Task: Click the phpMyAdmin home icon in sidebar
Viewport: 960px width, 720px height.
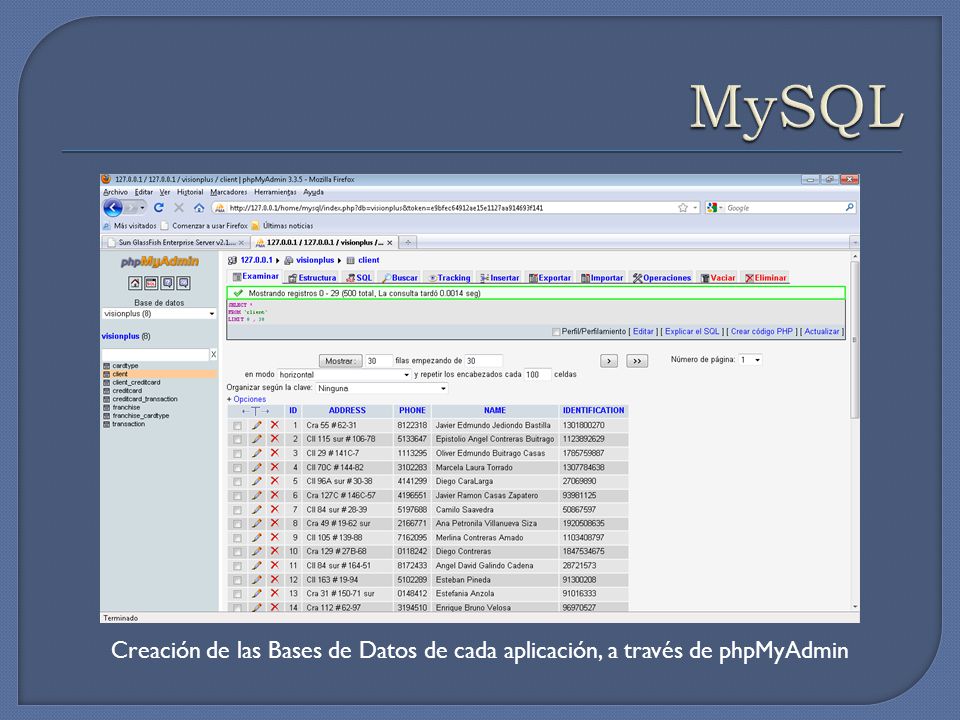Action: [135, 283]
